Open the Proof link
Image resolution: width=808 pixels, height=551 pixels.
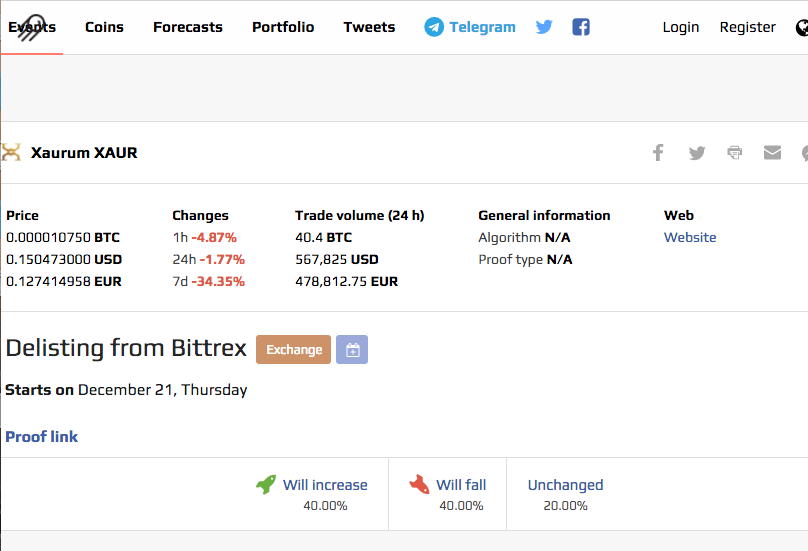tap(41, 437)
